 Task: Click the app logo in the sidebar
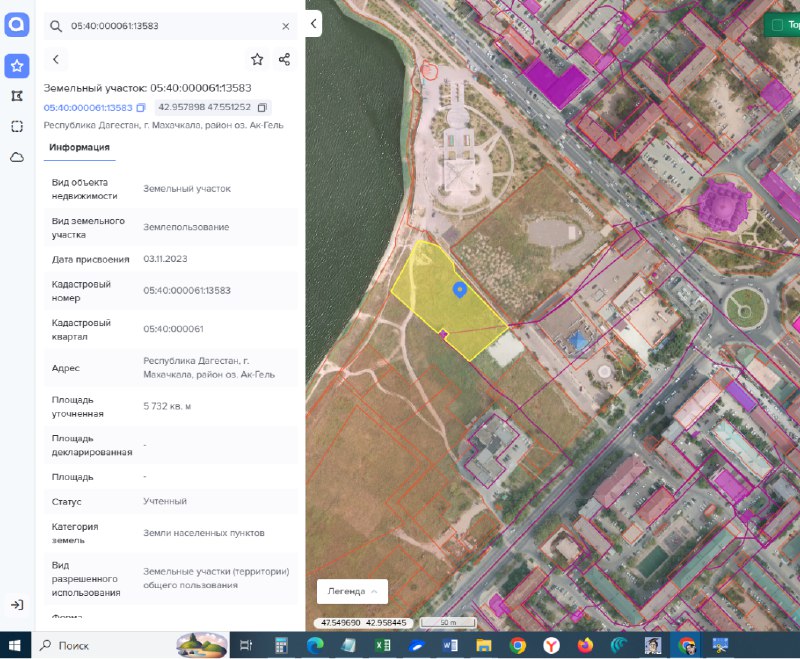coord(16,25)
